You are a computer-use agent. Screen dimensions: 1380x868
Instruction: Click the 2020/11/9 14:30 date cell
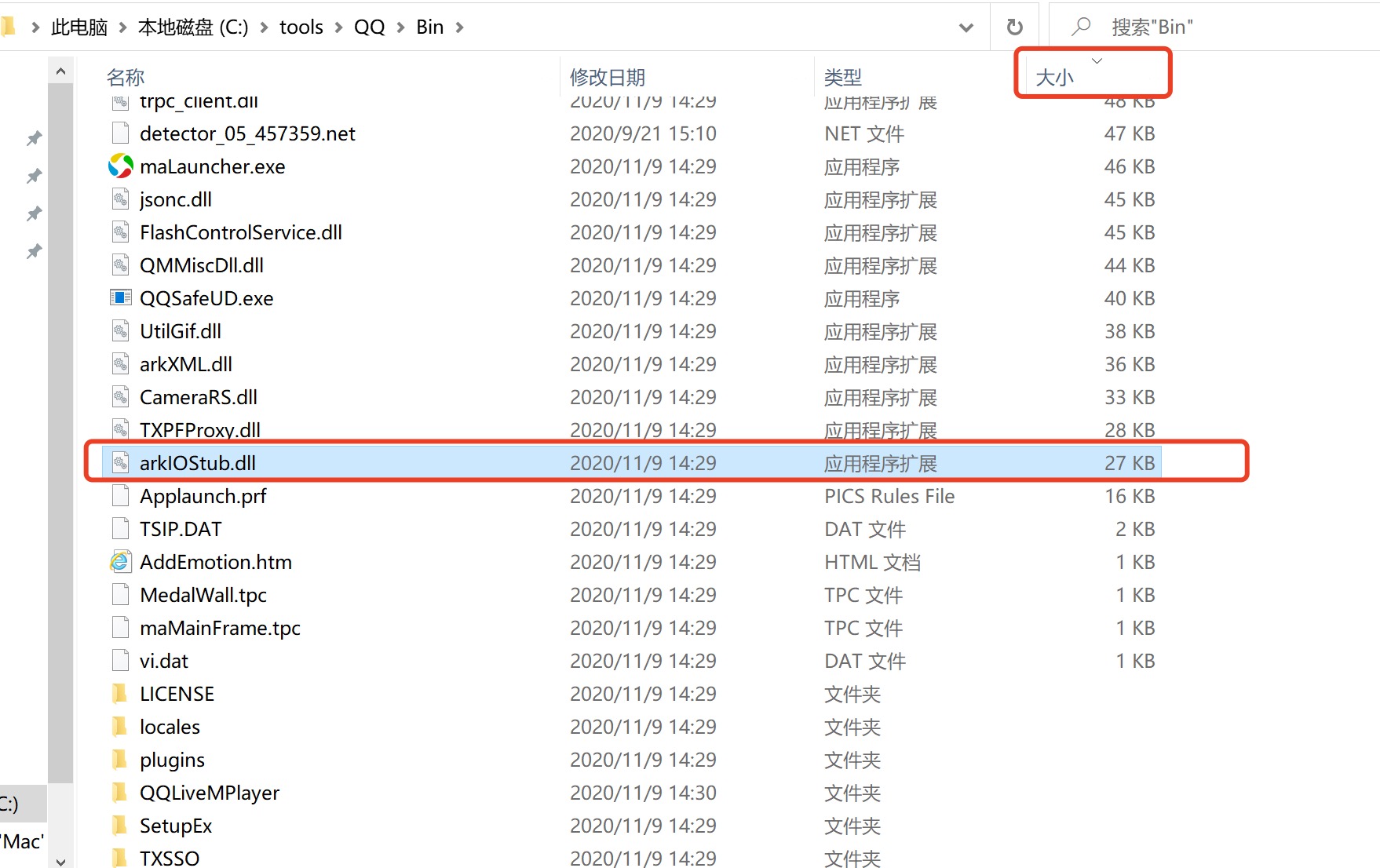[643, 793]
